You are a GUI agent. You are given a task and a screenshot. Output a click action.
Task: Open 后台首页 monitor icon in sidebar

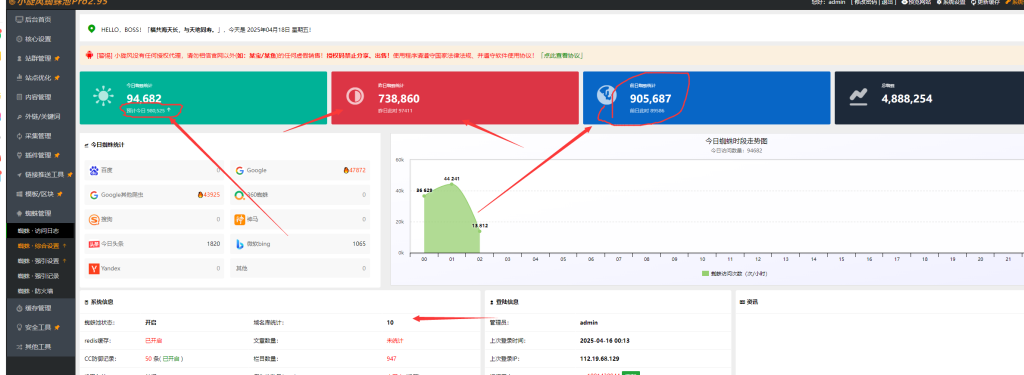[x=19, y=20]
